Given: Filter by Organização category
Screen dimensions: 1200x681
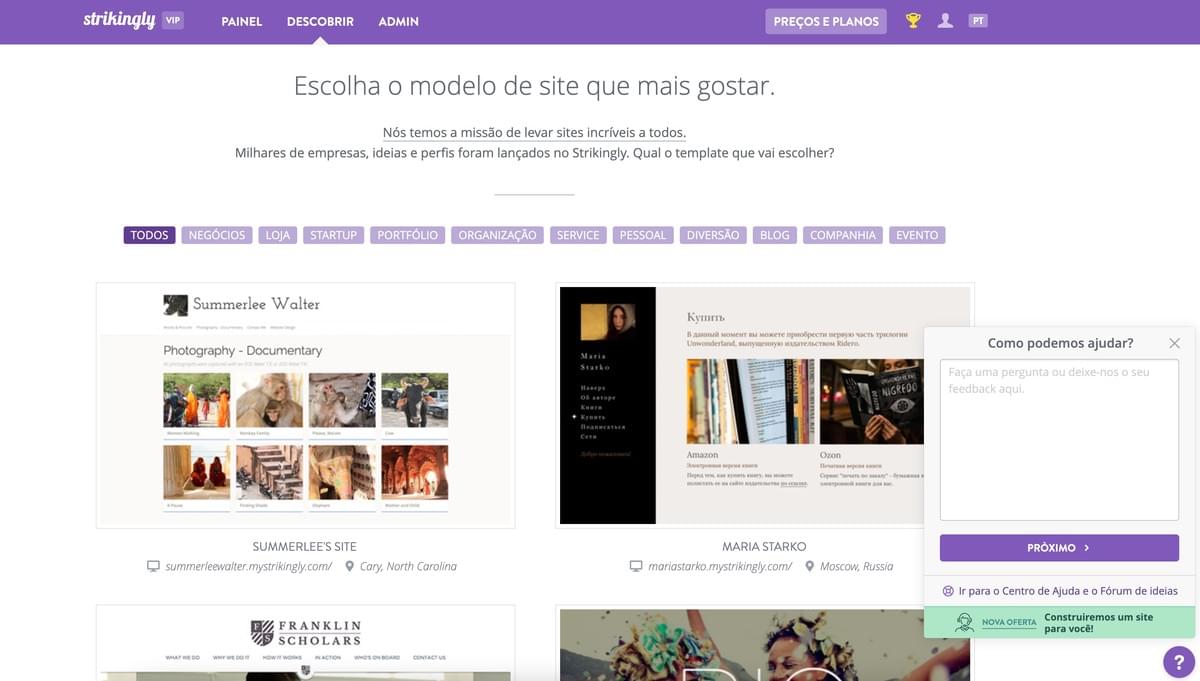Looking at the screenshot, I should pyautogui.click(x=498, y=235).
